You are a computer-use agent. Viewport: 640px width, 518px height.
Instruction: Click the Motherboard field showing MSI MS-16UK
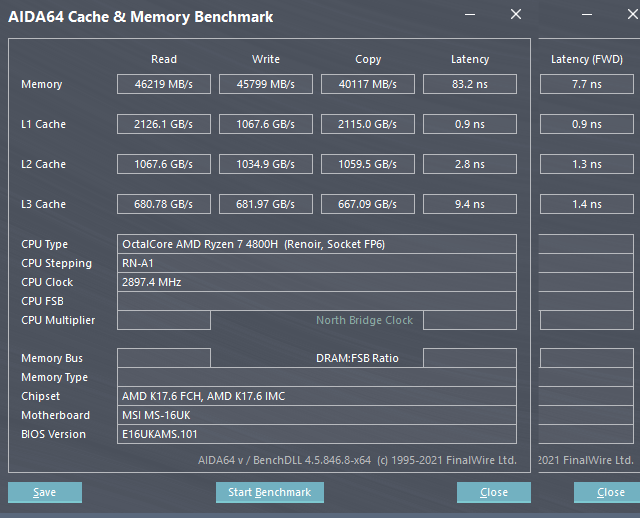tap(317, 415)
